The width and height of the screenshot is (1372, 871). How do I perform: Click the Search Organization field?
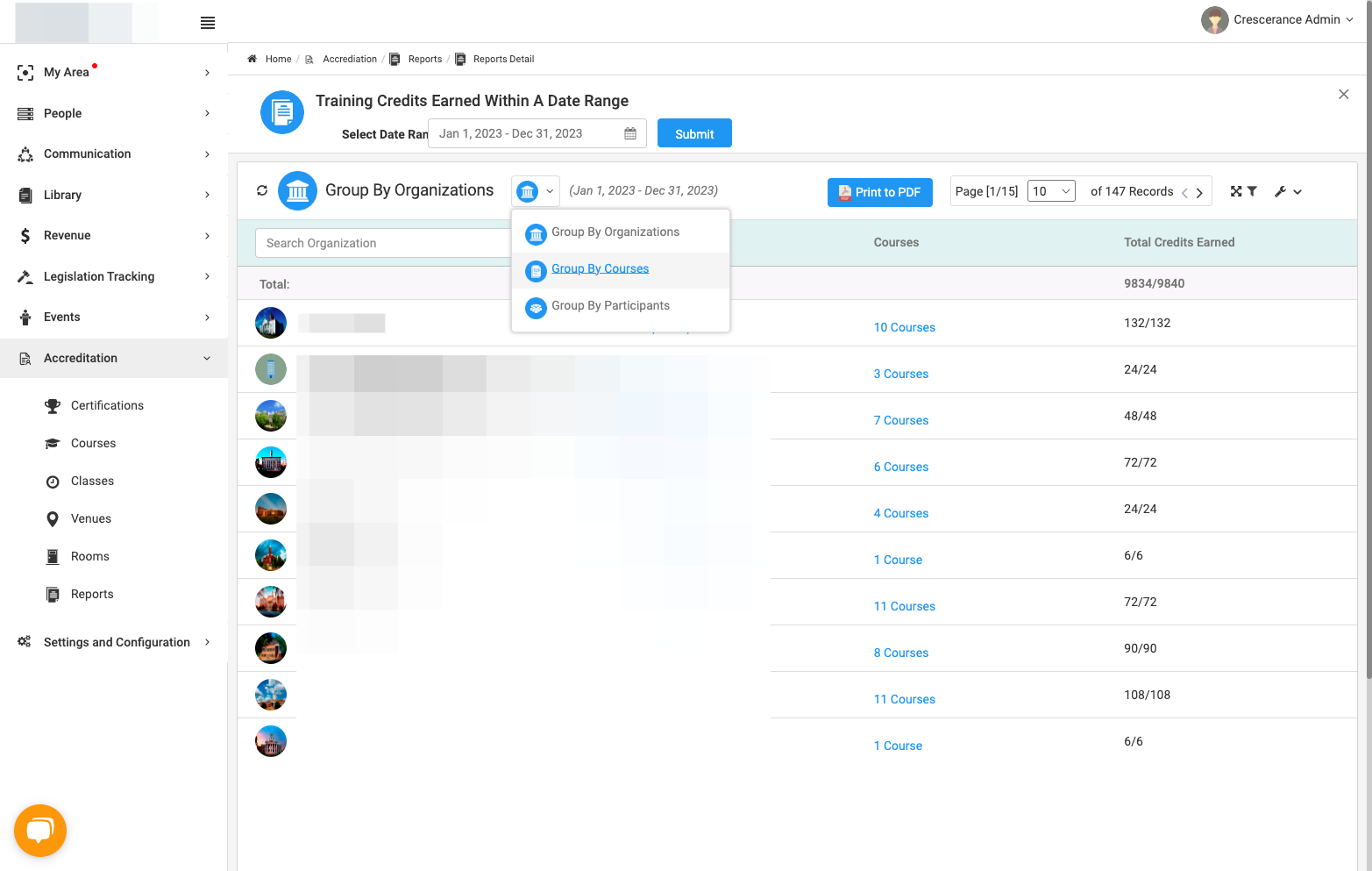pyautogui.click(x=383, y=243)
